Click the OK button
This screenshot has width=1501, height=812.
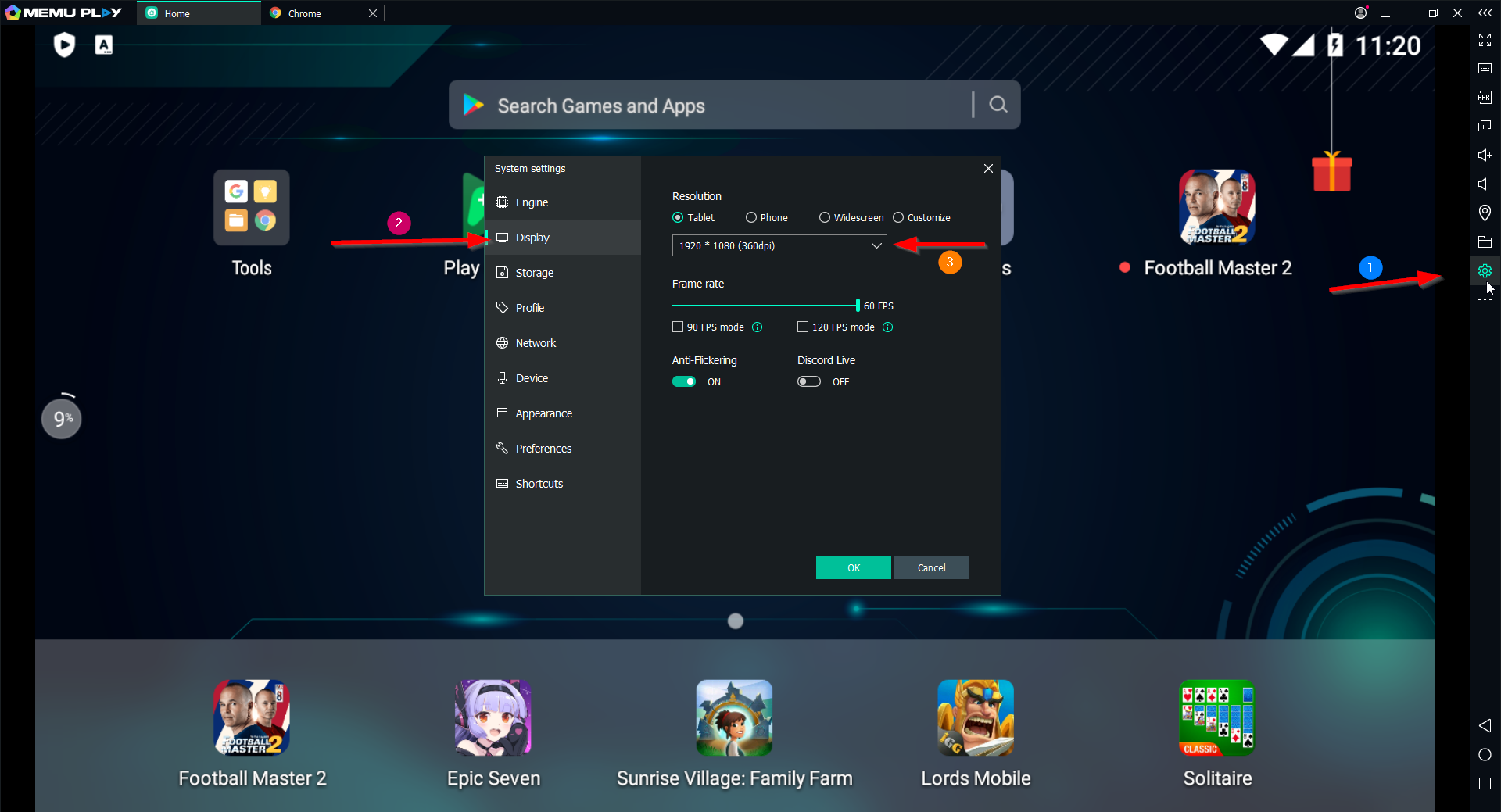pos(853,567)
